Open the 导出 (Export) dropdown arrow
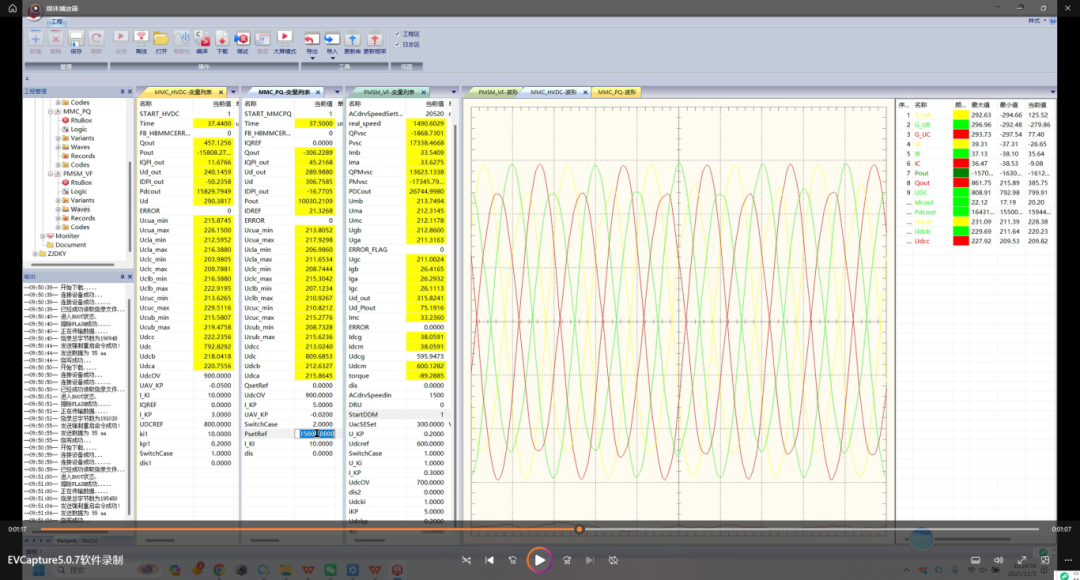The height and width of the screenshot is (580, 1080). pyautogui.click(x=312, y=57)
